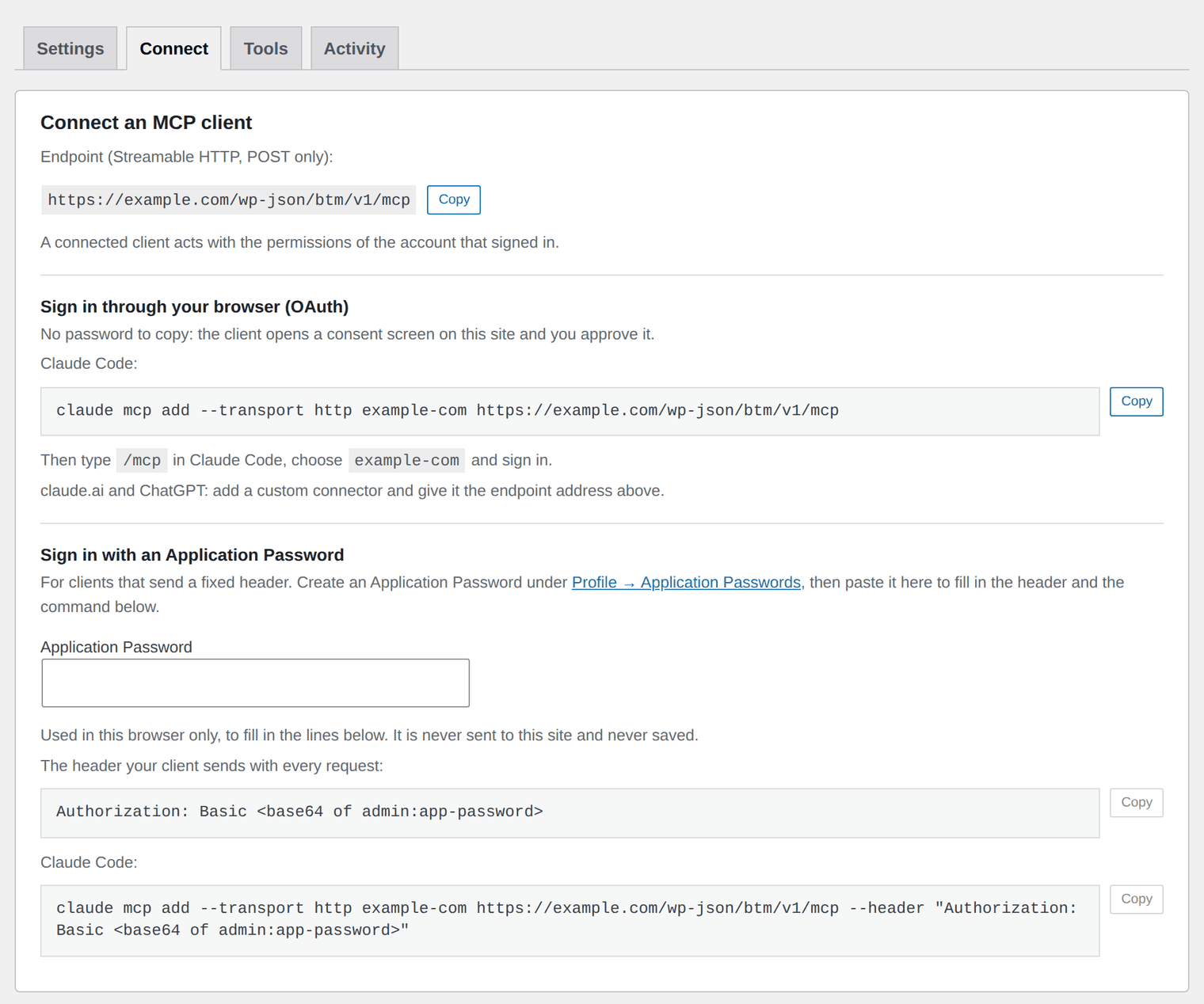
Task: Click the Authorization: Basic header code box
Action: (x=570, y=812)
